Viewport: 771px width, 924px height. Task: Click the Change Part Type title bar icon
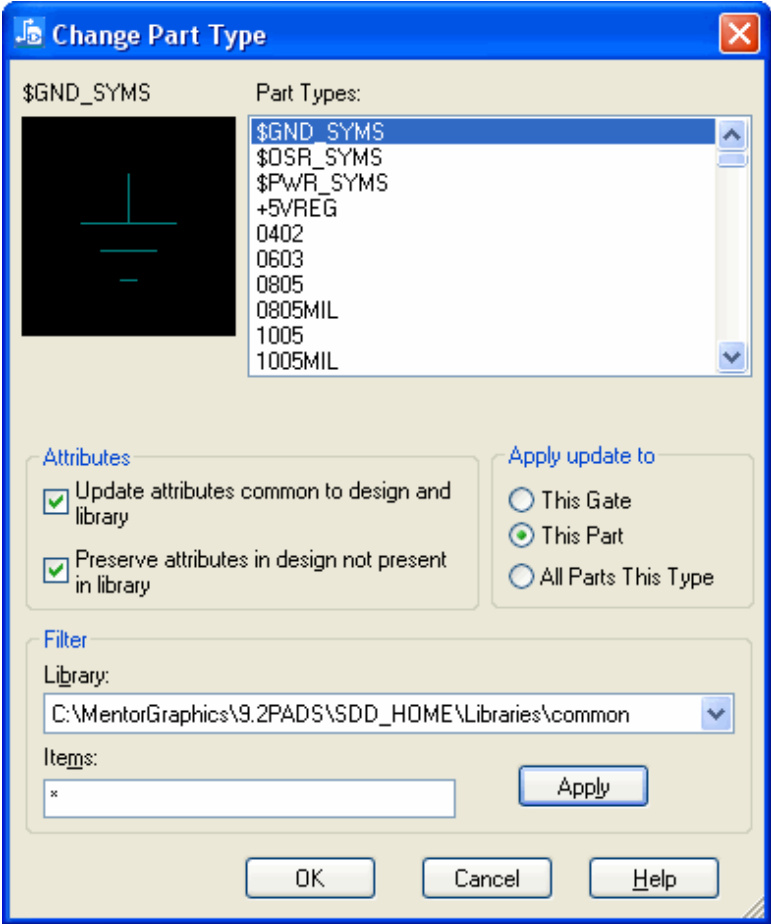point(31,35)
